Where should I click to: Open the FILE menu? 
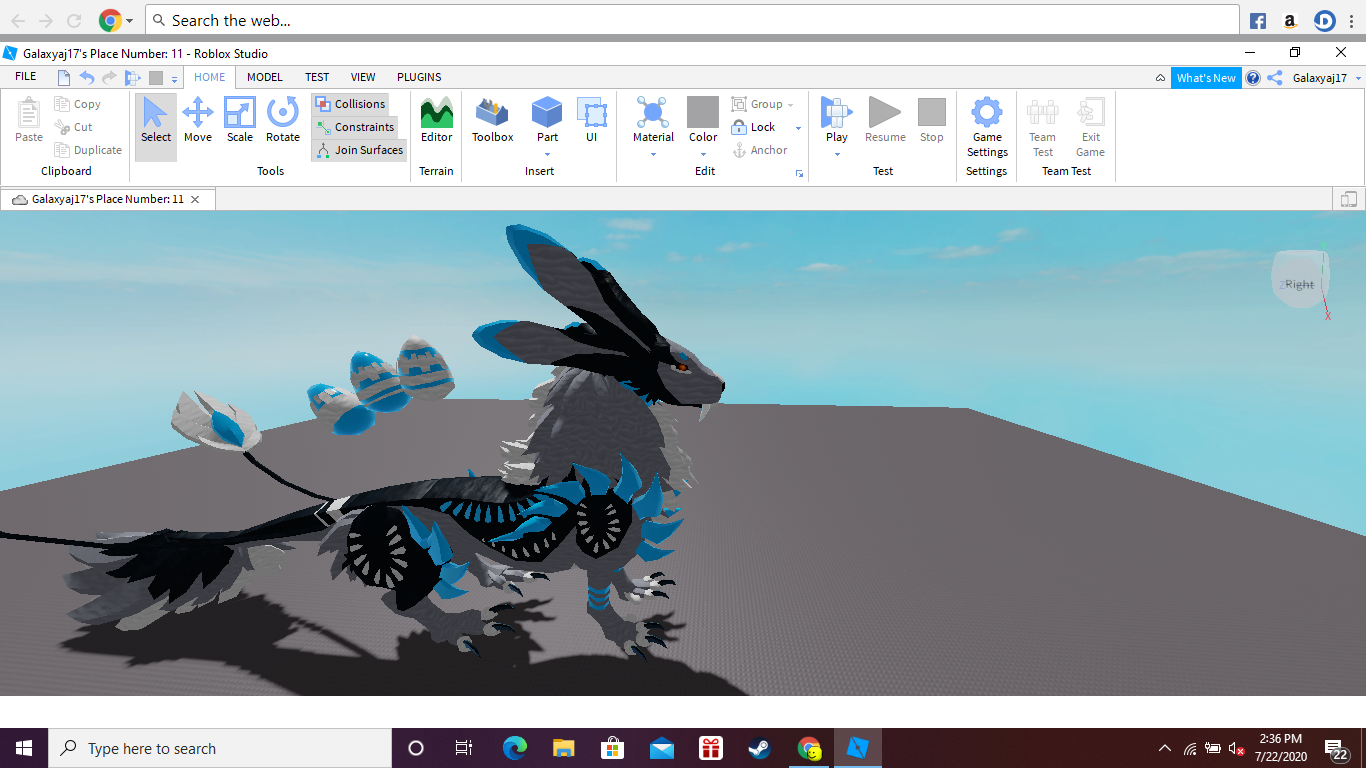[x=26, y=77]
